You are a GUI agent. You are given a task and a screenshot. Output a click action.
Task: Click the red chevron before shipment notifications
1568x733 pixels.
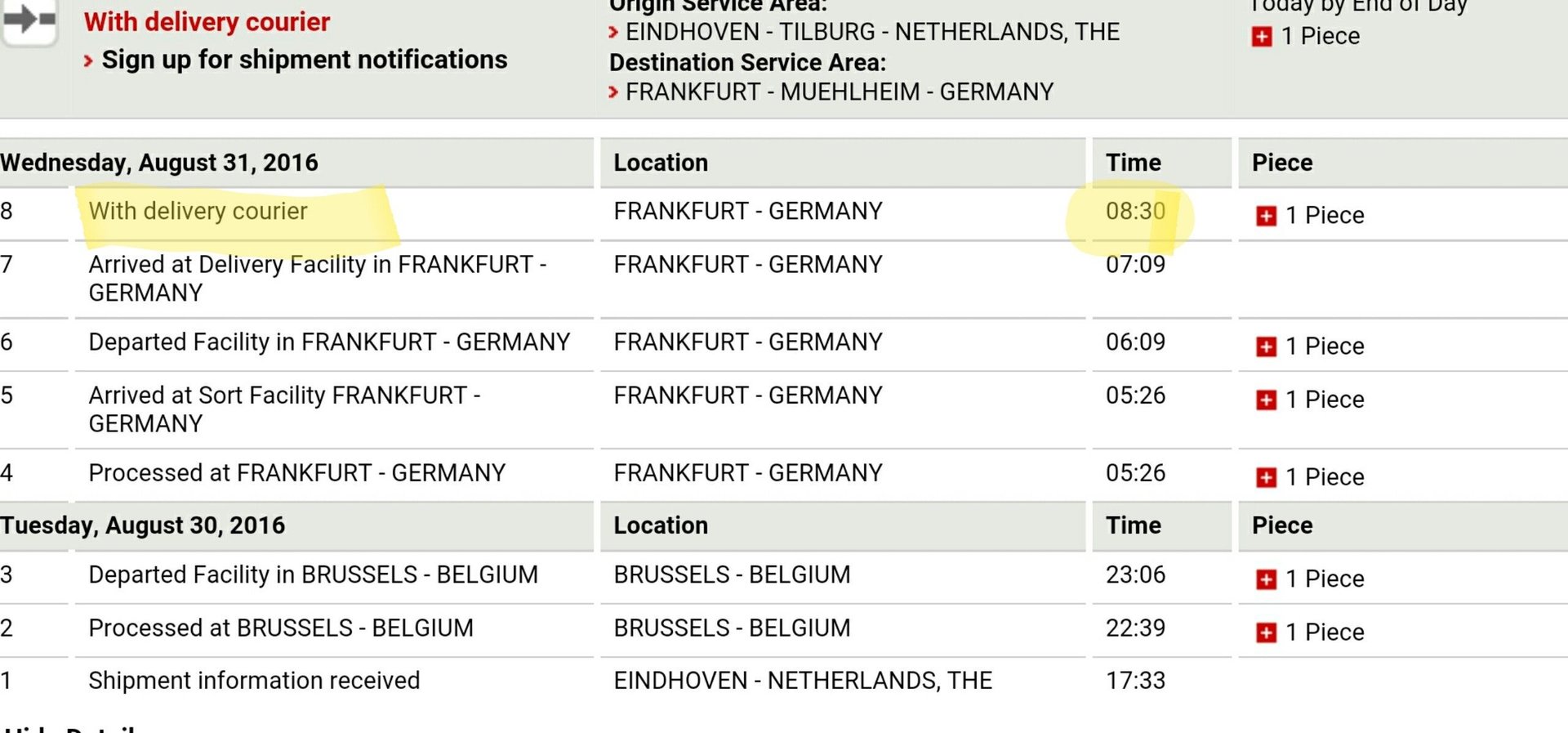pos(88,60)
